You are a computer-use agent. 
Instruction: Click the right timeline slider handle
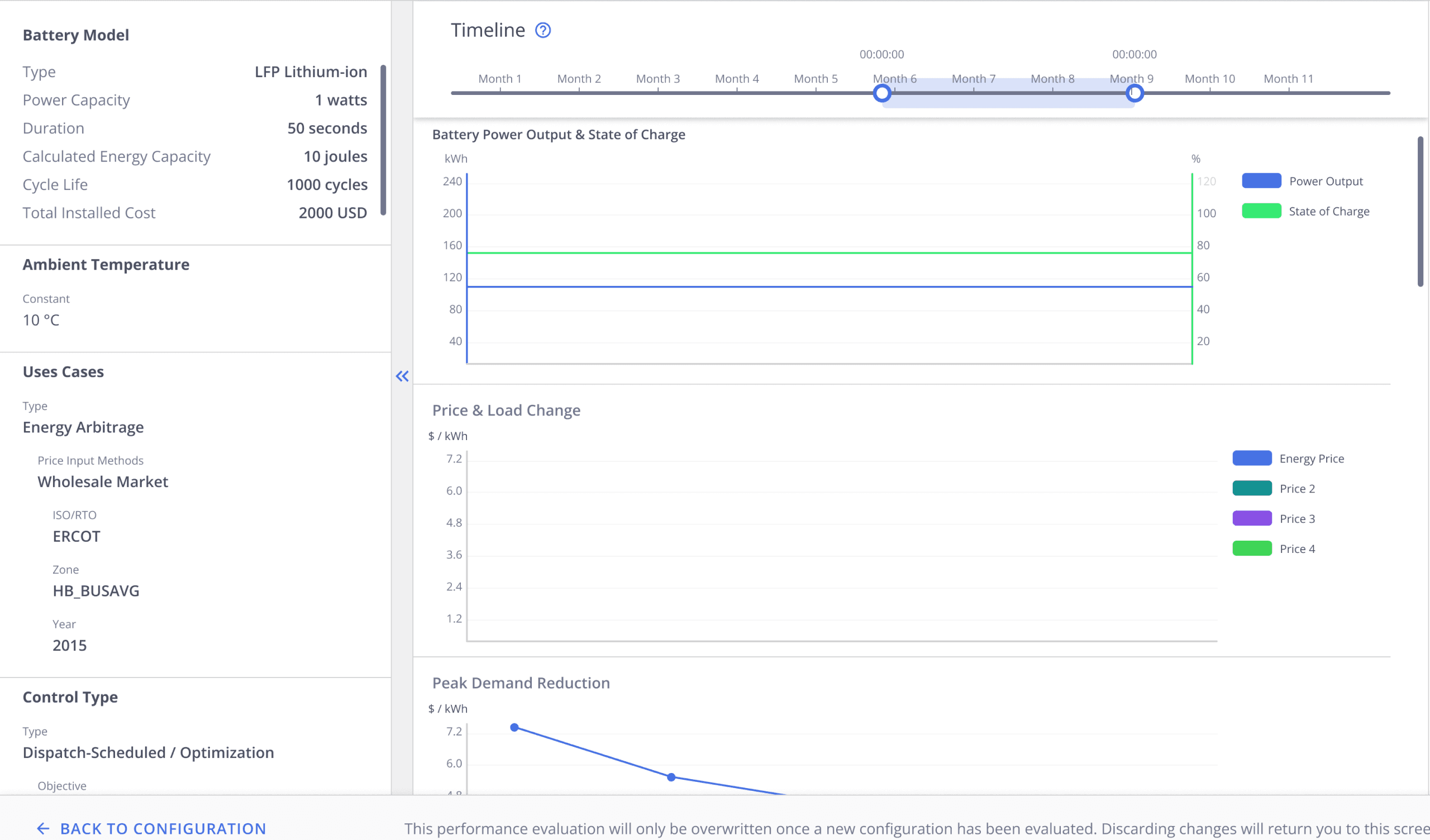pos(1135,93)
